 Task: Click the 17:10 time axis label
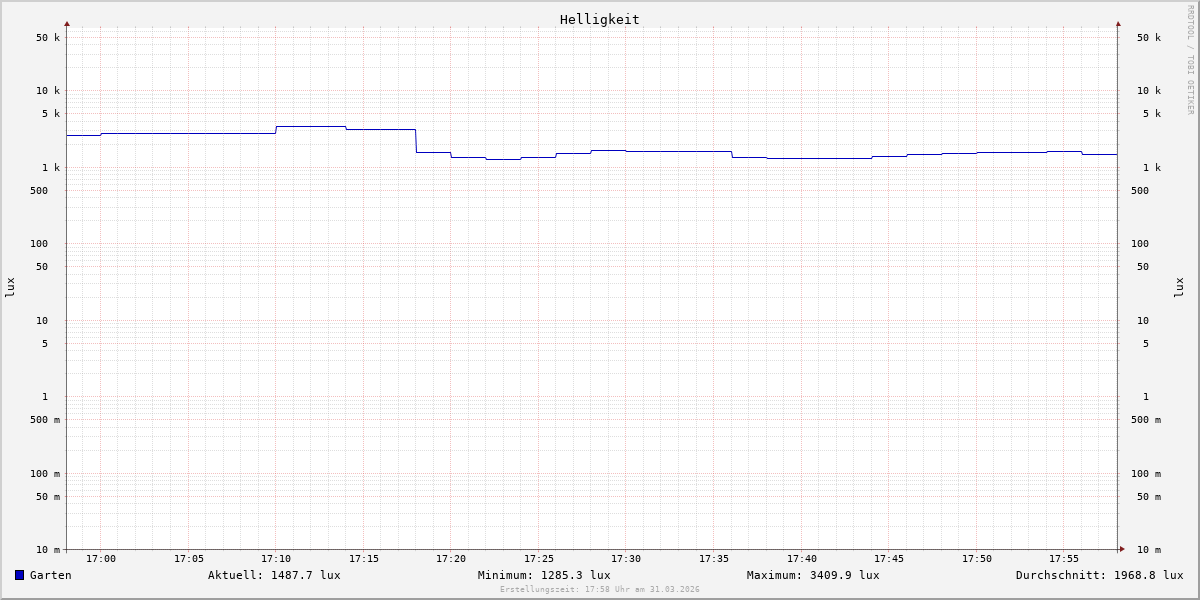coord(276,559)
